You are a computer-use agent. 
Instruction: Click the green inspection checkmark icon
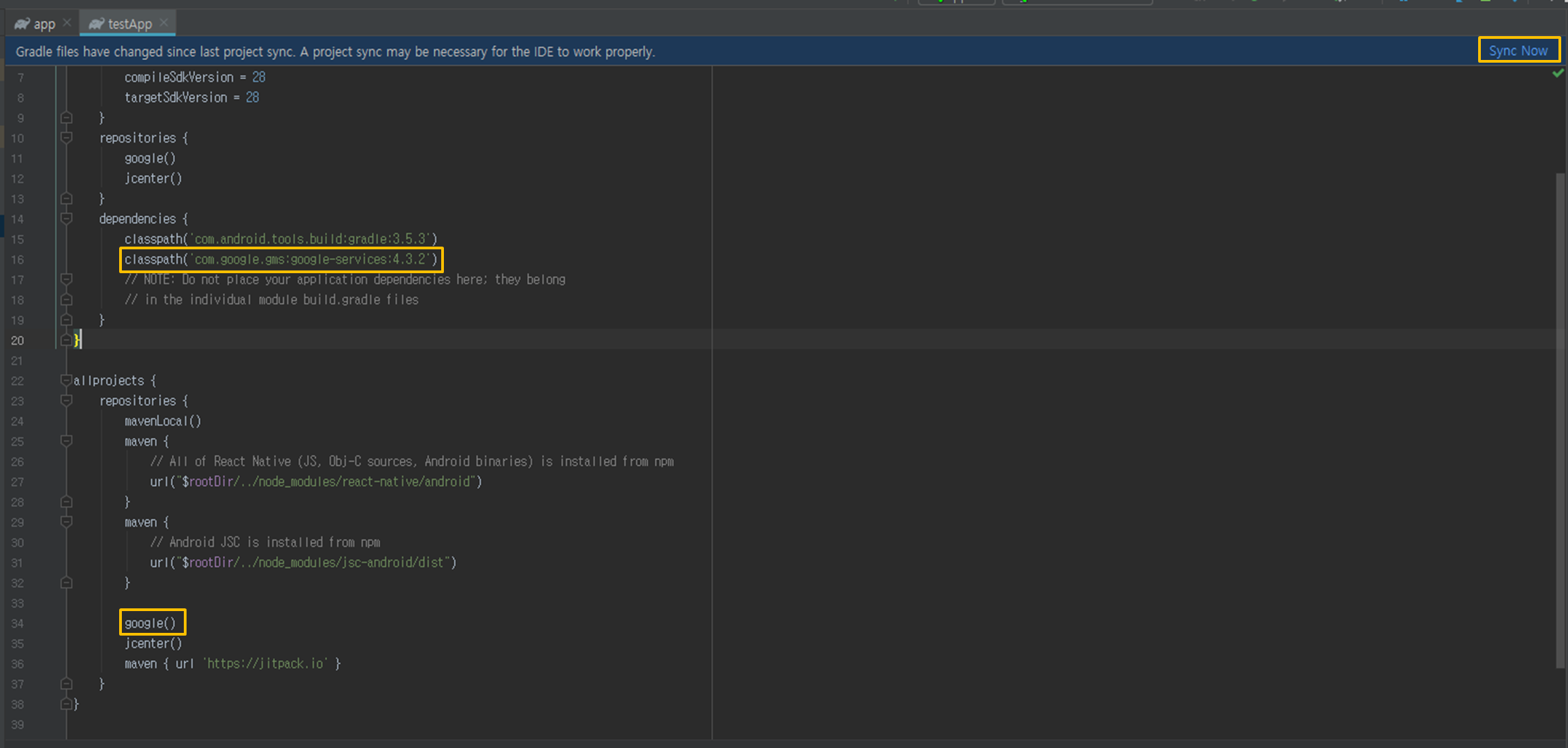(x=1557, y=74)
